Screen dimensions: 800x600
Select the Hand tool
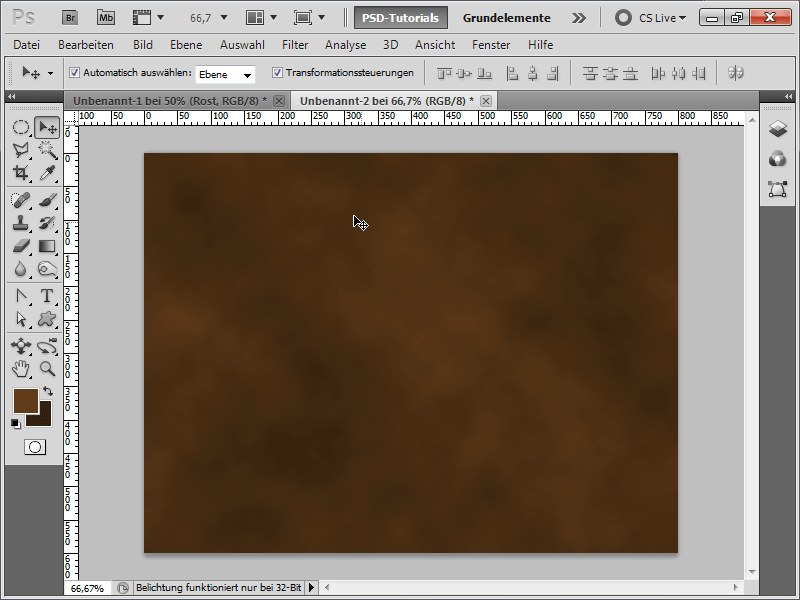tap(20, 368)
